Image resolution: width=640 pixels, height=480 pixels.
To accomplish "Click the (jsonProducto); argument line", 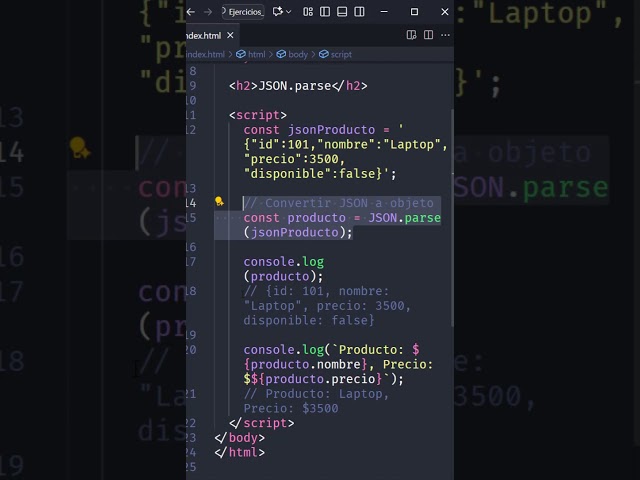I will tap(298, 232).
